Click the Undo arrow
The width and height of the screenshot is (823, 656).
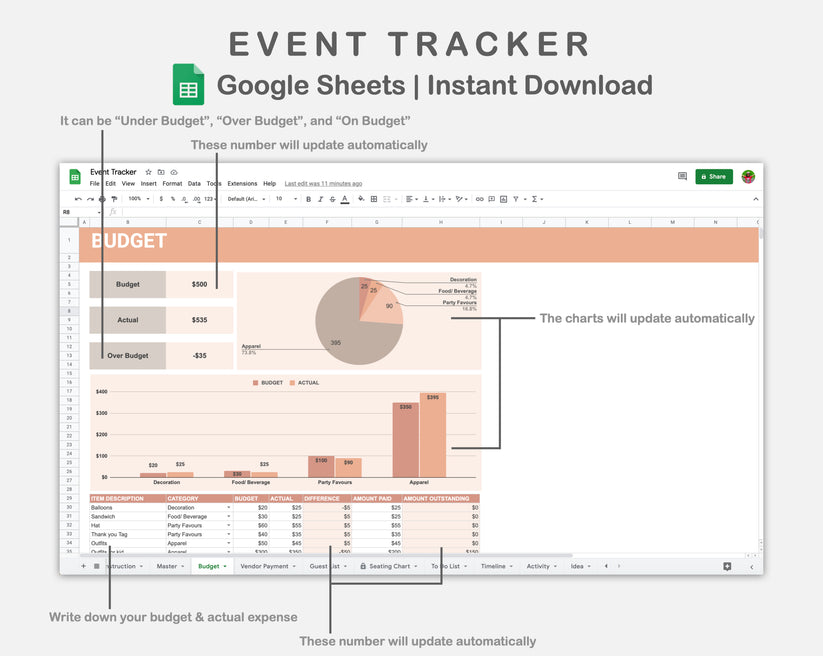pyautogui.click(x=78, y=199)
